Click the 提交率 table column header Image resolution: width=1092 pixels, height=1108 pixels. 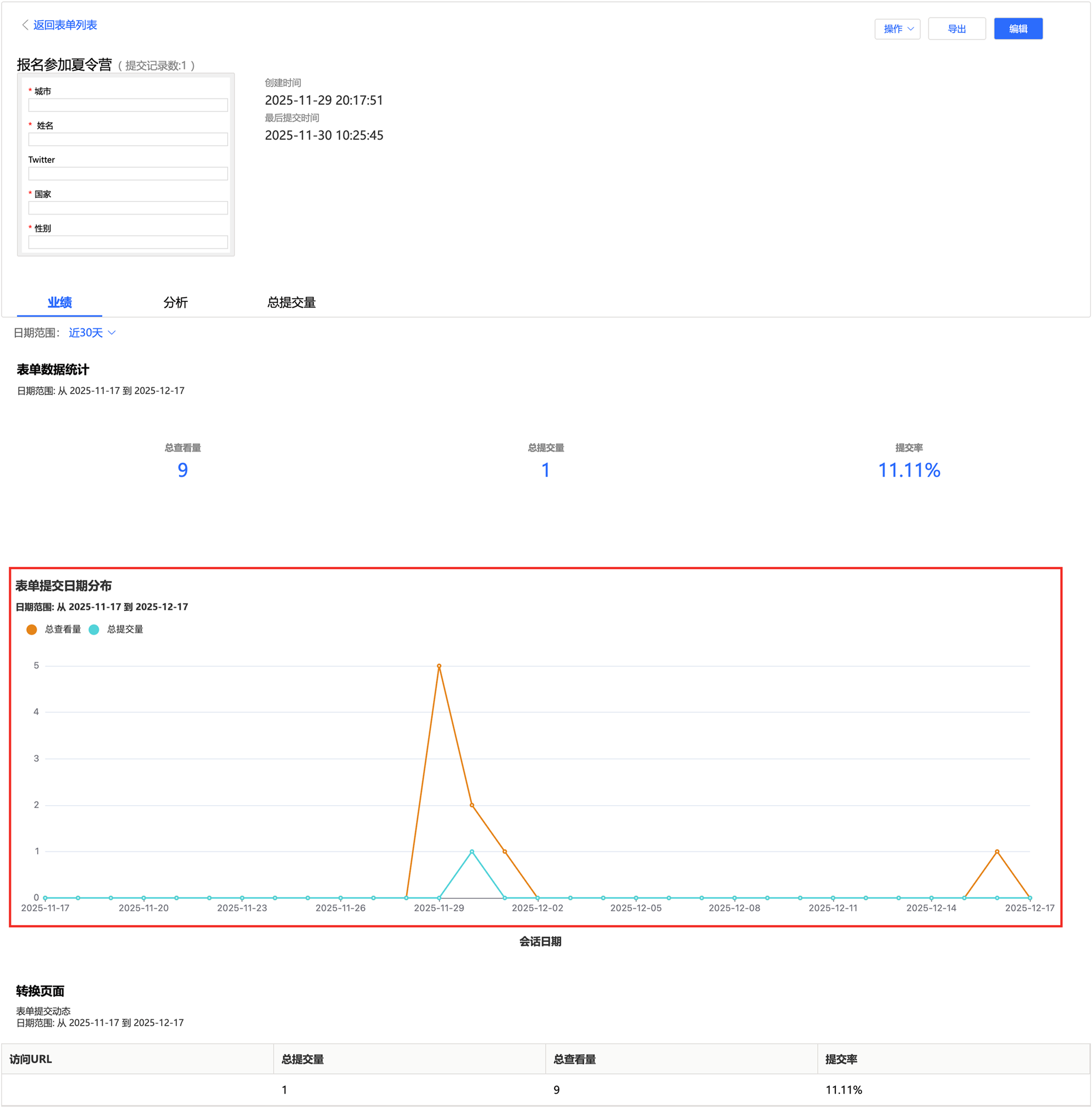click(841, 1059)
